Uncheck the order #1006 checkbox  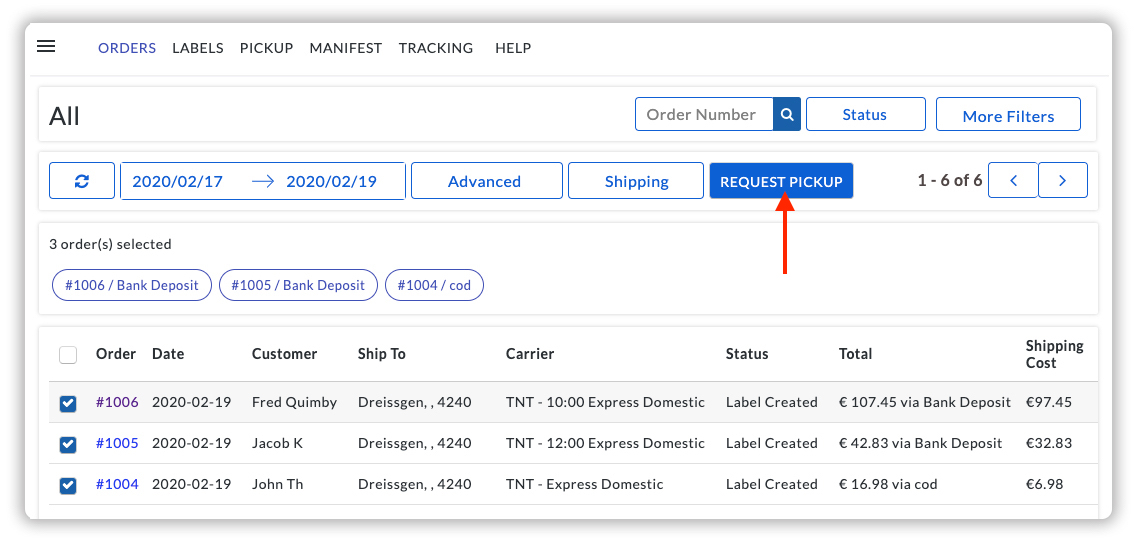67,403
